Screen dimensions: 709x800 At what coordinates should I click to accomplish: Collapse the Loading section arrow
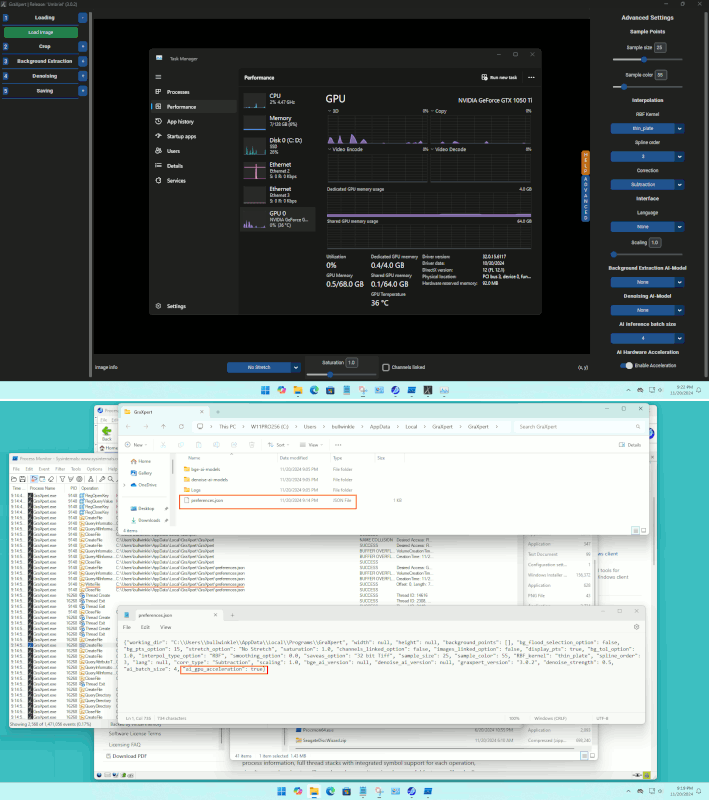[83, 18]
